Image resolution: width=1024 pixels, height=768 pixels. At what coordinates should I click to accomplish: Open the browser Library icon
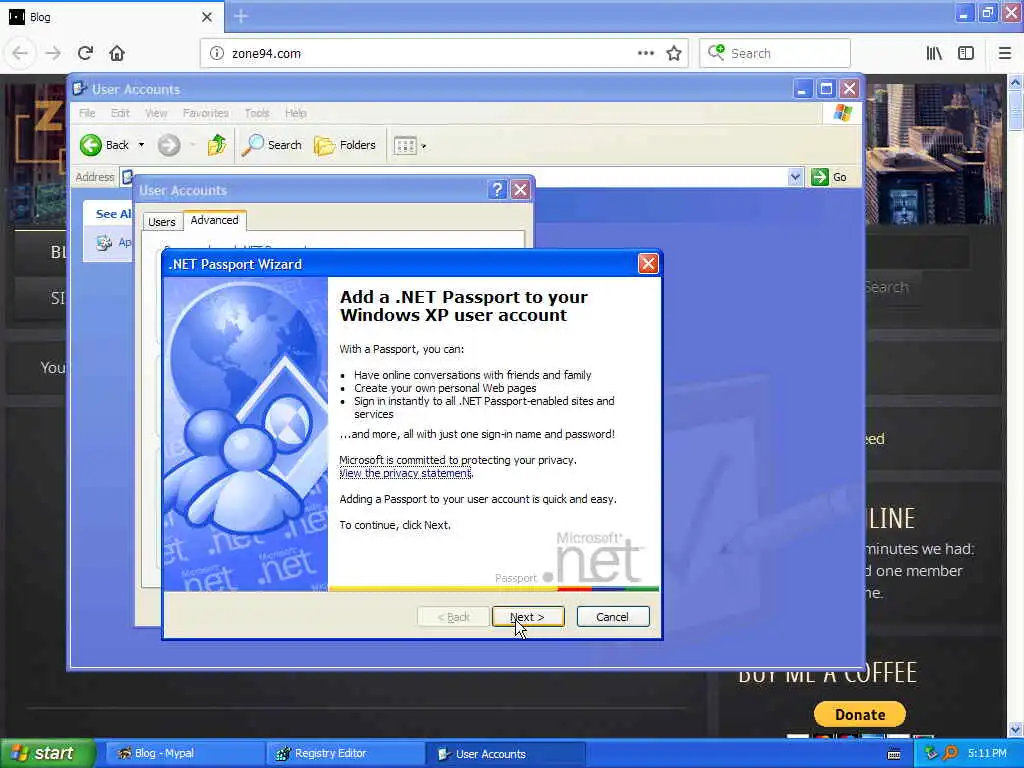pos(935,54)
